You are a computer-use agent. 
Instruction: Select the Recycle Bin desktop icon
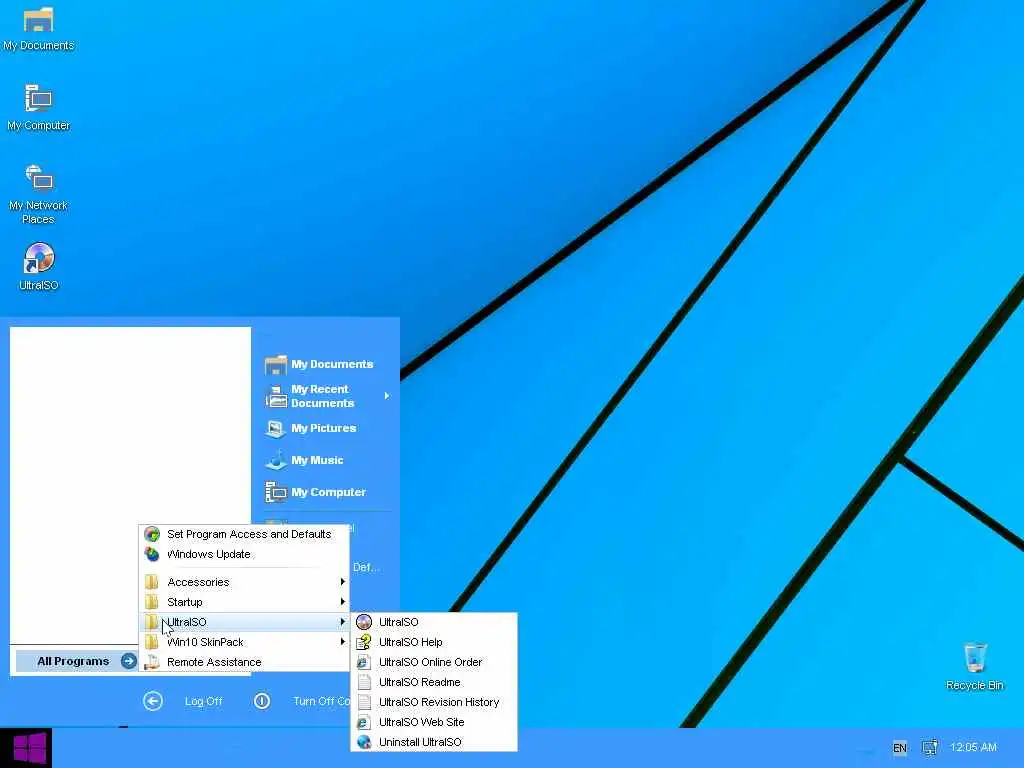[x=974, y=666]
